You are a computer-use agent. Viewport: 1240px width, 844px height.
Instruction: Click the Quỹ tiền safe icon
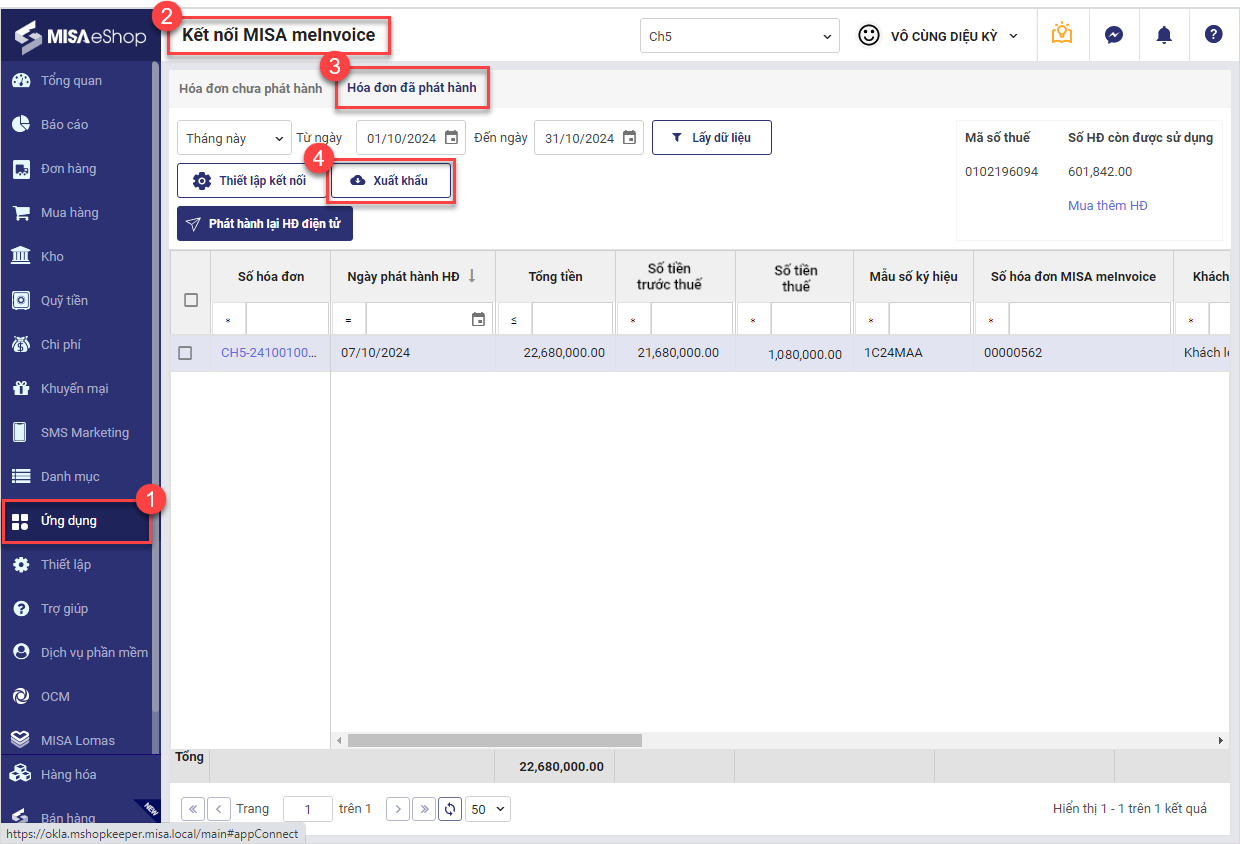coord(20,301)
